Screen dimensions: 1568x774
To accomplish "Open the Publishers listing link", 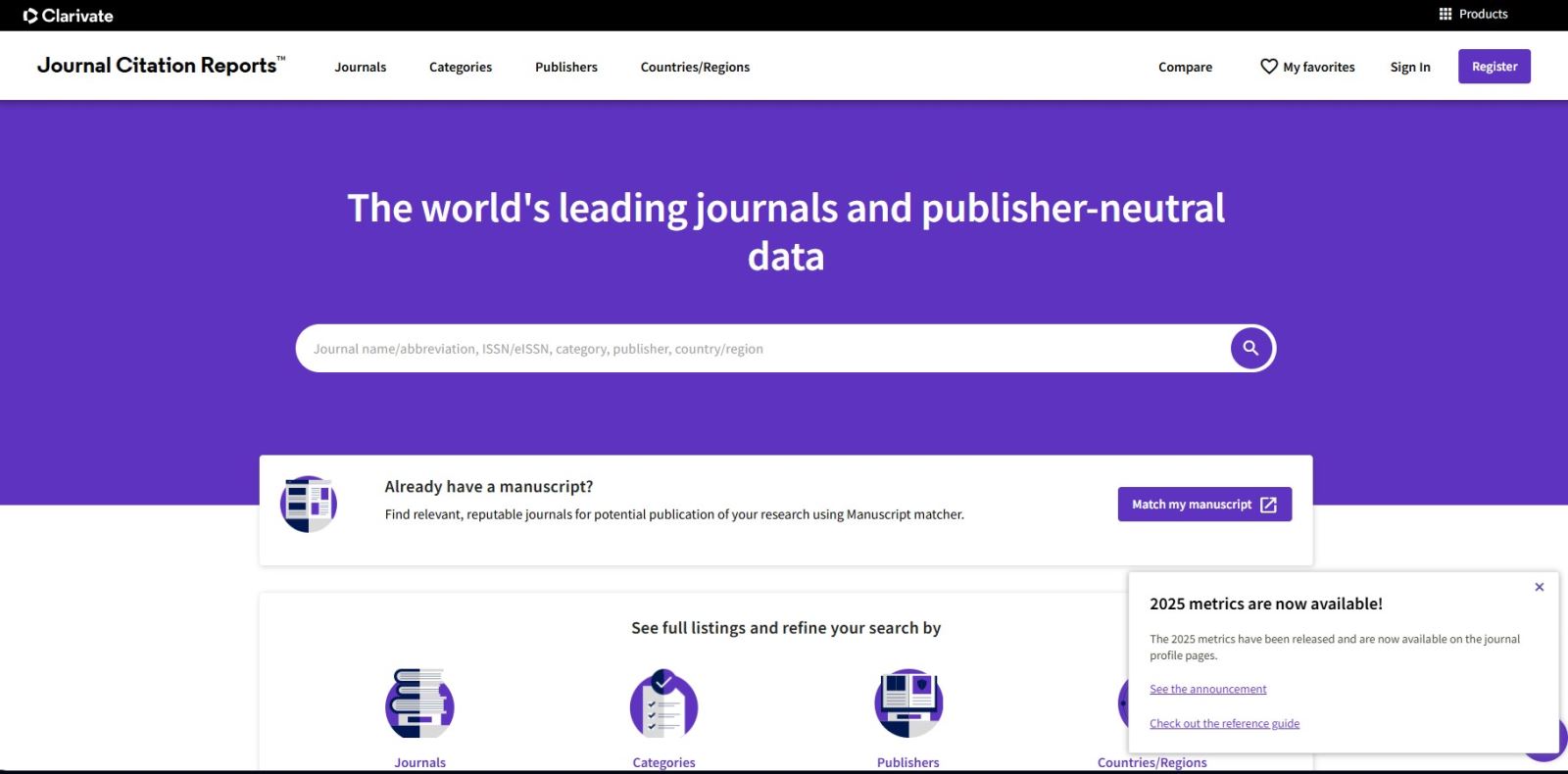I will [907, 762].
